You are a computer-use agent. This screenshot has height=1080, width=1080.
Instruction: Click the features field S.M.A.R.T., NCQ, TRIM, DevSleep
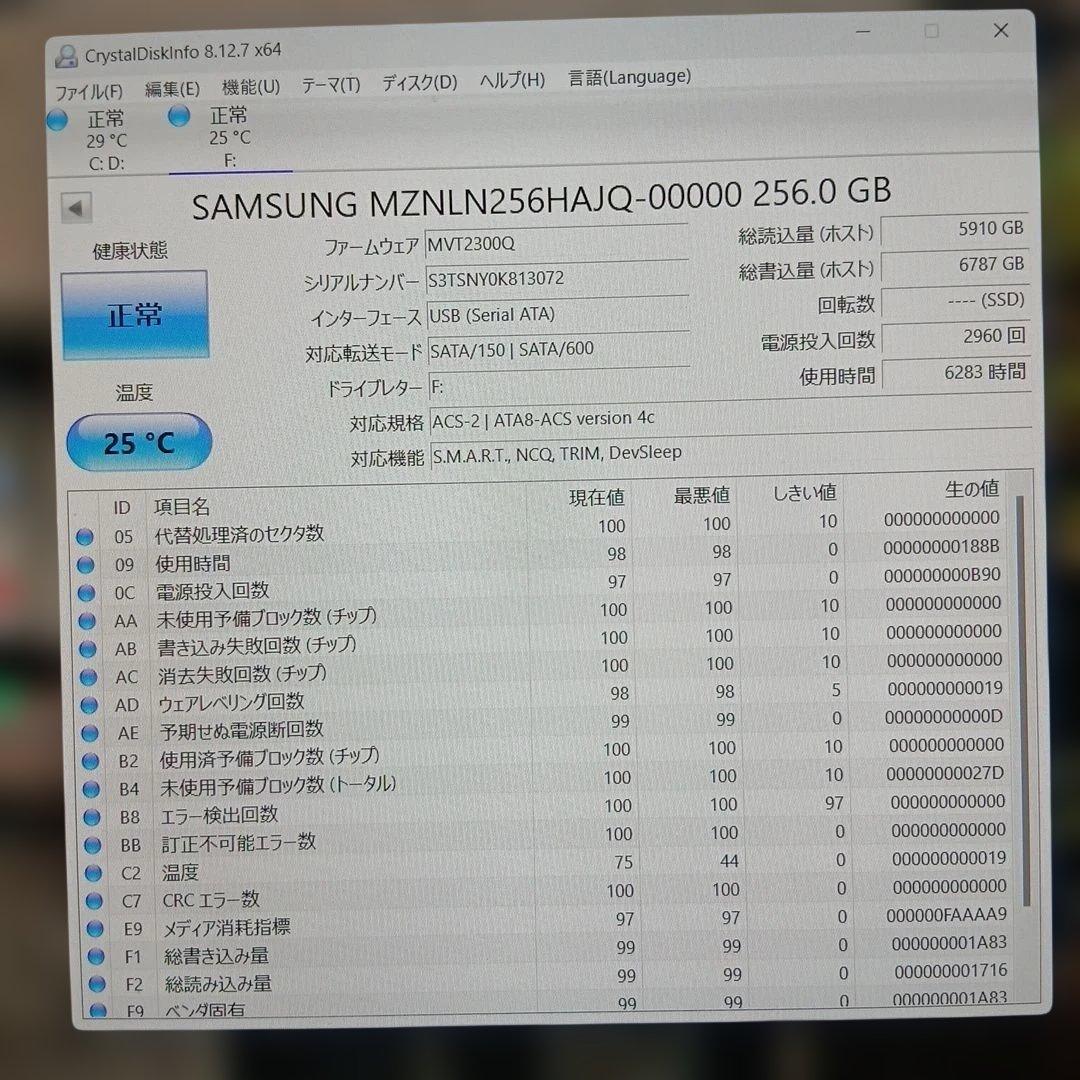point(731,452)
